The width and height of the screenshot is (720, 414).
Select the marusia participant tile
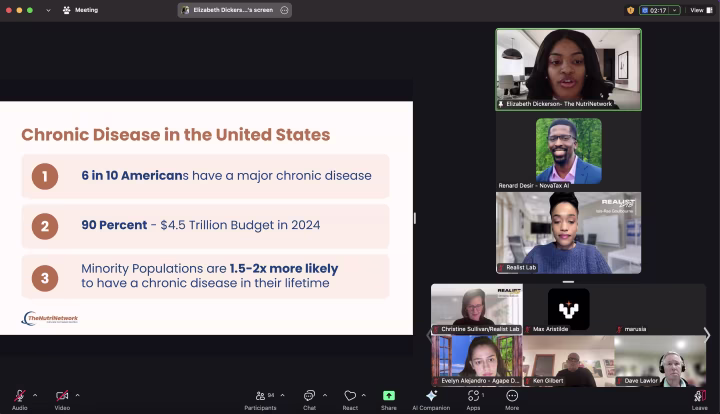tap(660, 308)
